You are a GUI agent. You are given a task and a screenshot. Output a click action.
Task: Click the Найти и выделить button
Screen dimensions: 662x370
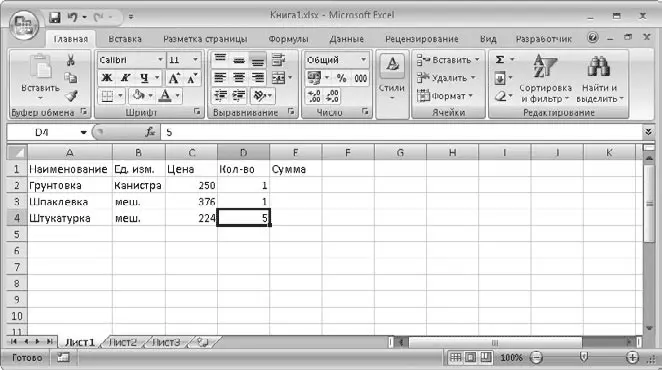click(599, 79)
